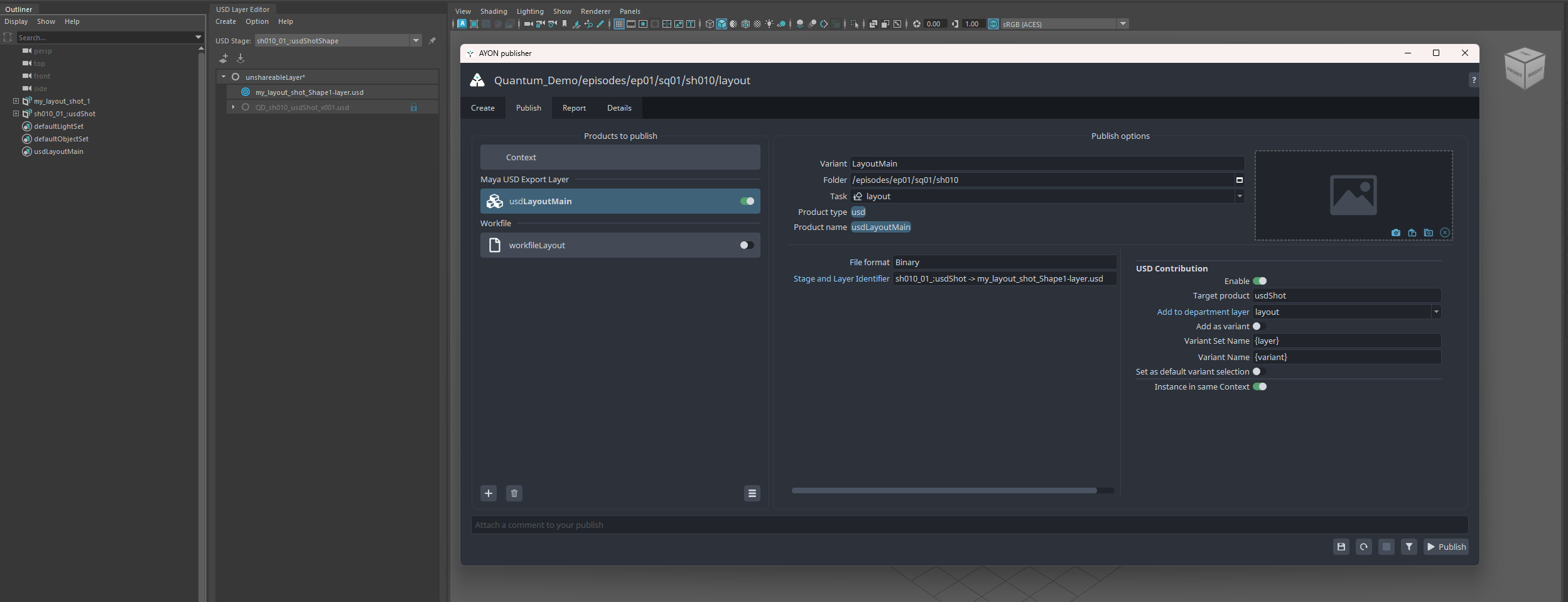Click the horizontal scrollbar under publish options
Viewport: 1568px width, 602px height.
[943, 490]
